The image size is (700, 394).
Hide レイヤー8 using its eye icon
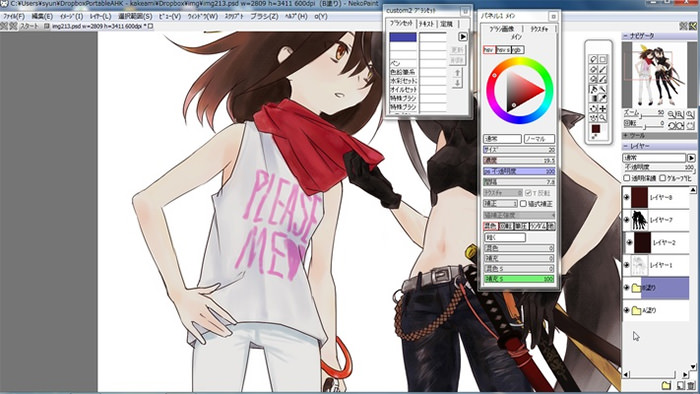(626, 197)
